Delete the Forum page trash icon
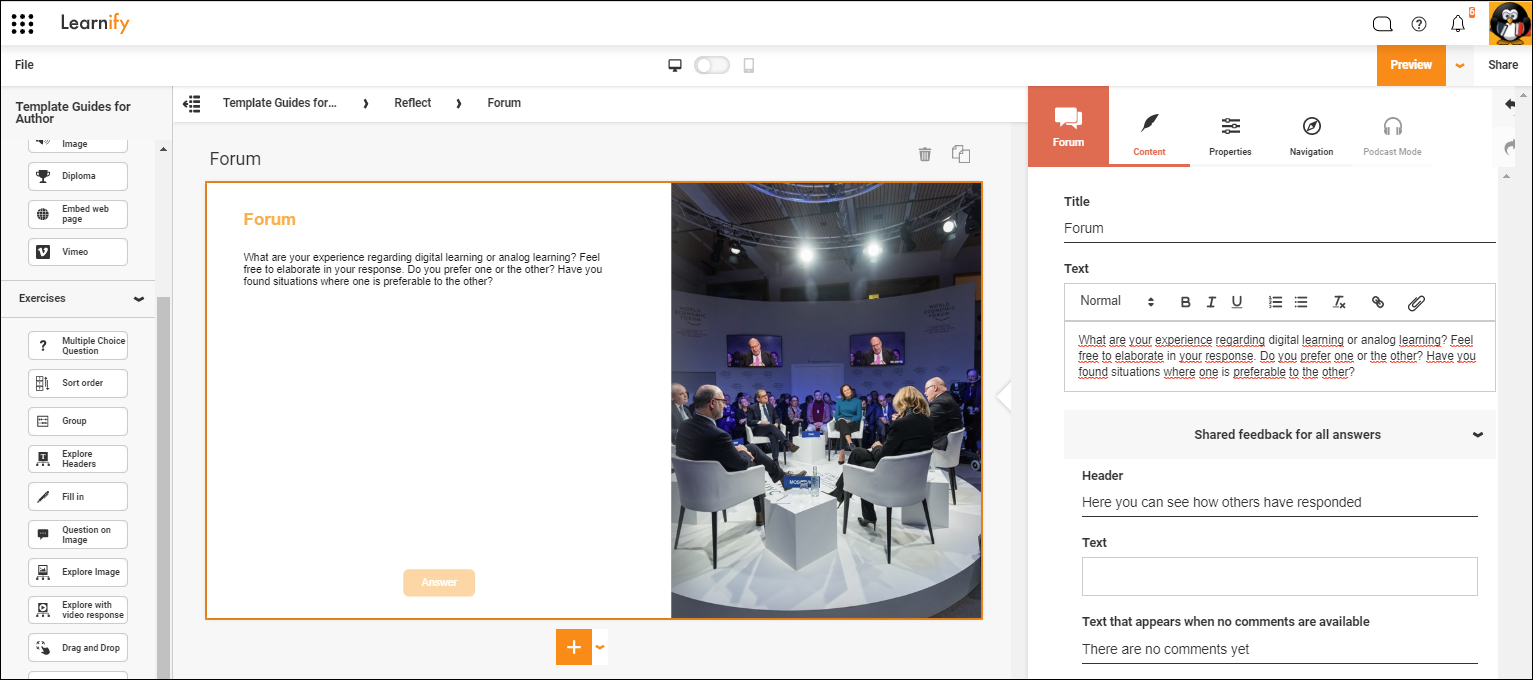Viewport: 1533px width, 680px height. point(925,154)
